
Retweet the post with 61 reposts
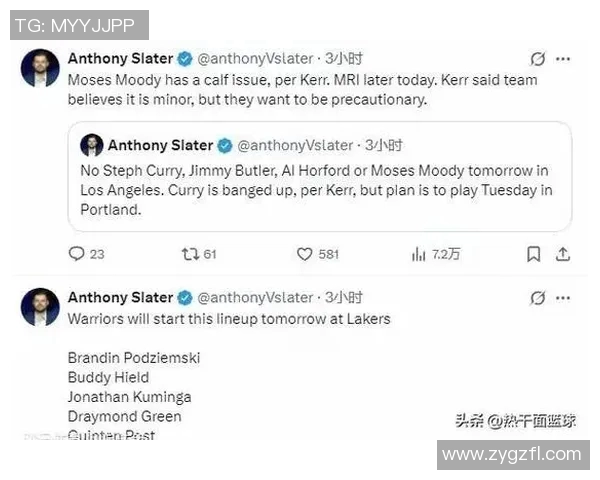pos(190,254)
